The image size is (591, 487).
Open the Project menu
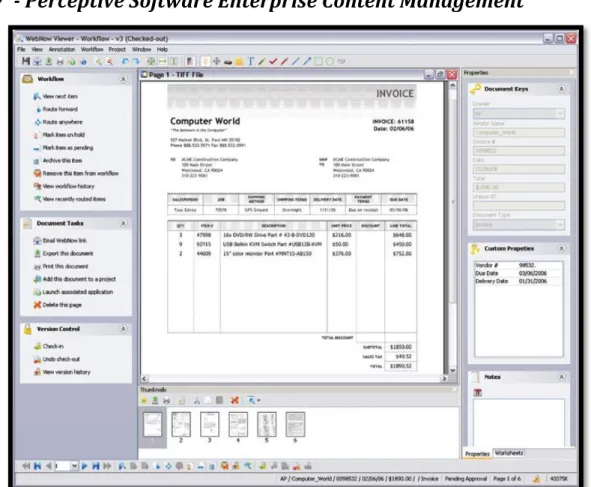point(117,49)
